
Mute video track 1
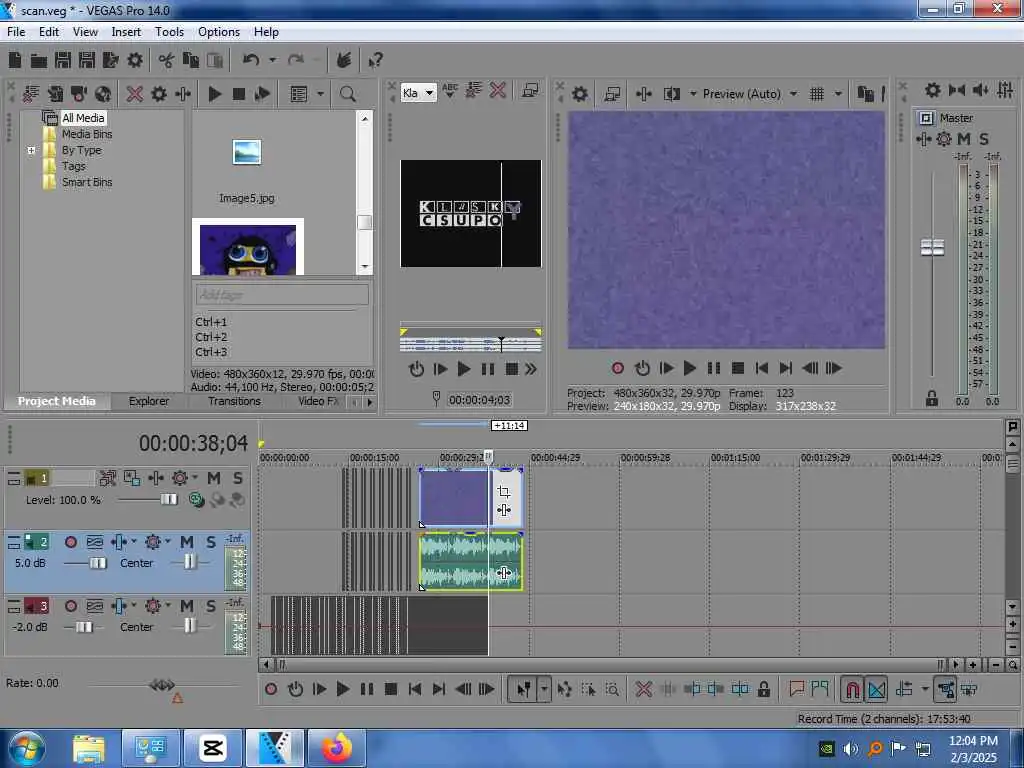214,478
